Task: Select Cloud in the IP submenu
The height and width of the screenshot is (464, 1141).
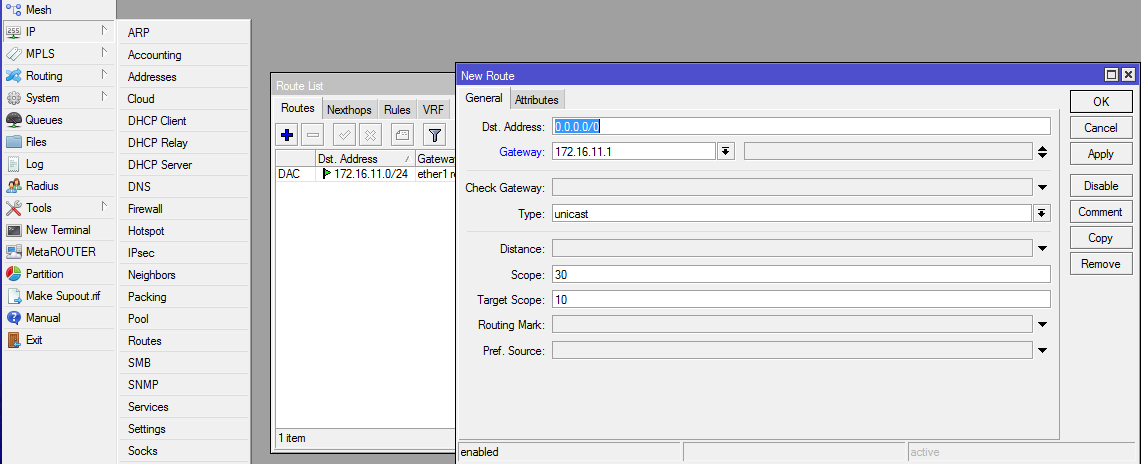Action: [x=185, y=99]
